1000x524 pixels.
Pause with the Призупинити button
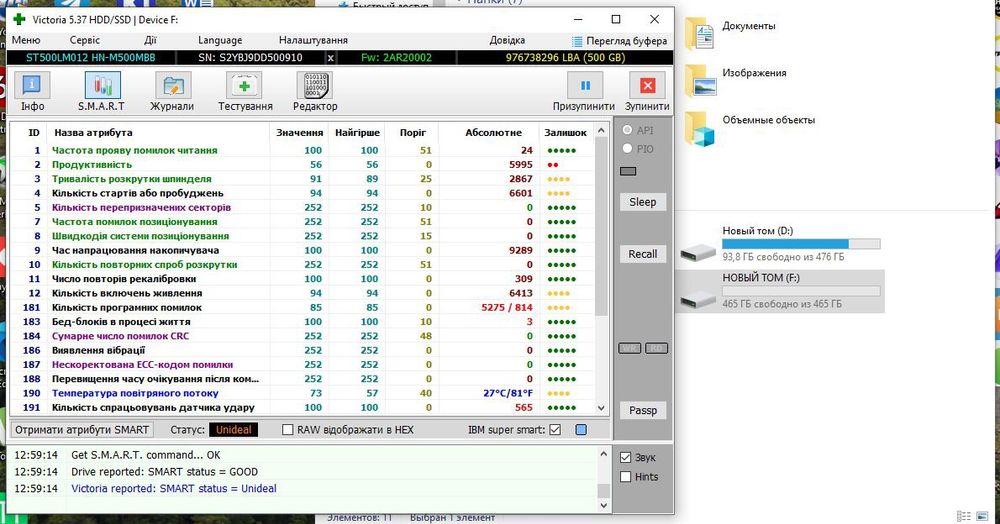[585, 85]
